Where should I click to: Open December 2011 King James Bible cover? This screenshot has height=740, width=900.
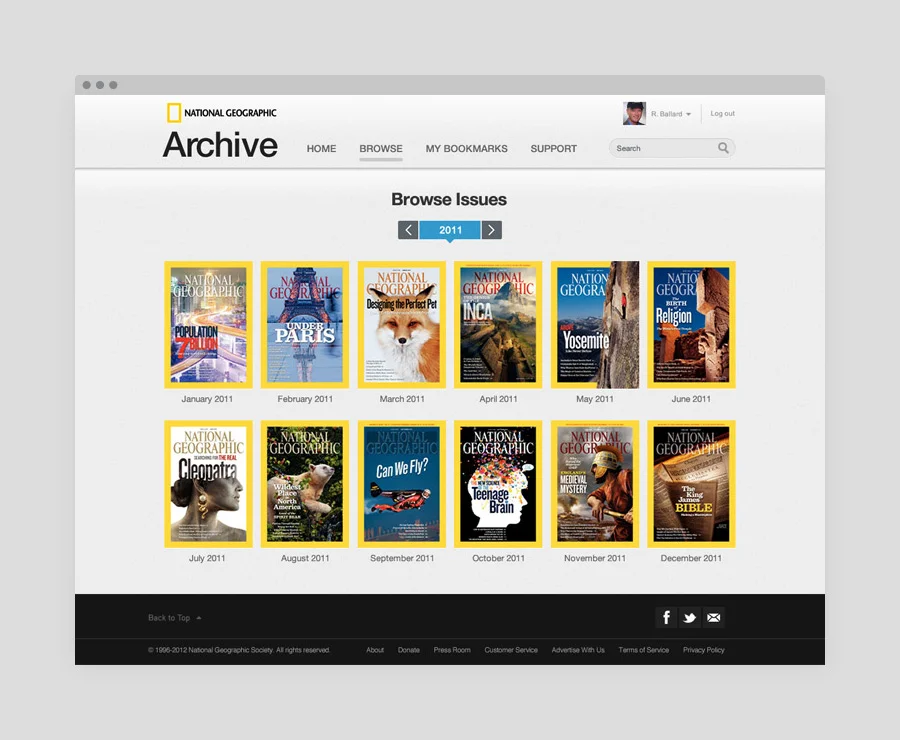pyautogui.click(x=691, y=484)
